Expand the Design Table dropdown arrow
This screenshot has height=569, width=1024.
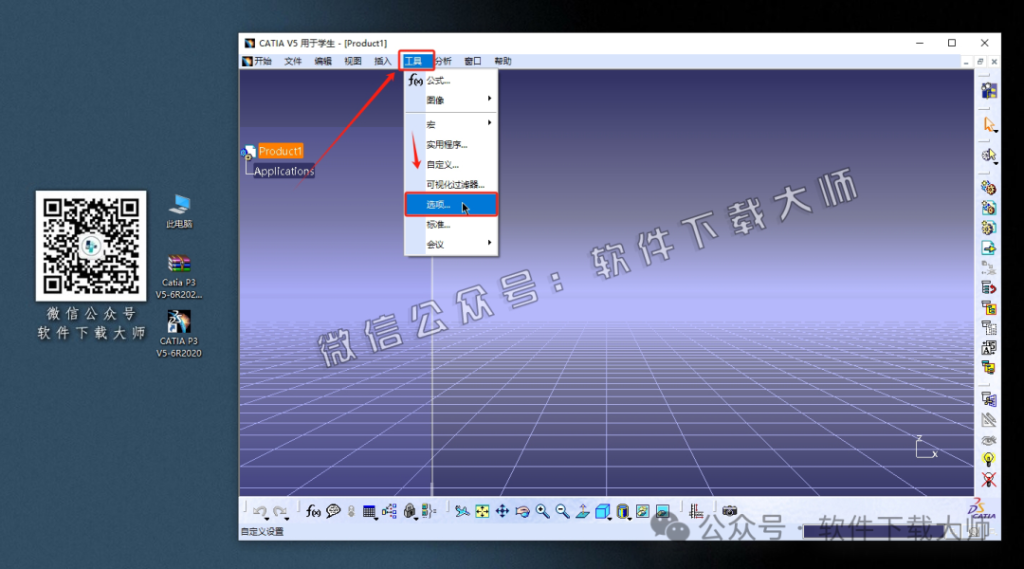coord(377,518)
